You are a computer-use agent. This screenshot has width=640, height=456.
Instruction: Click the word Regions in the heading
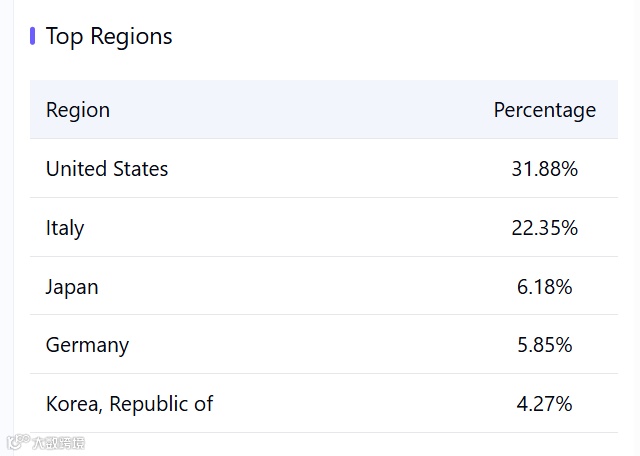(131, 36)
